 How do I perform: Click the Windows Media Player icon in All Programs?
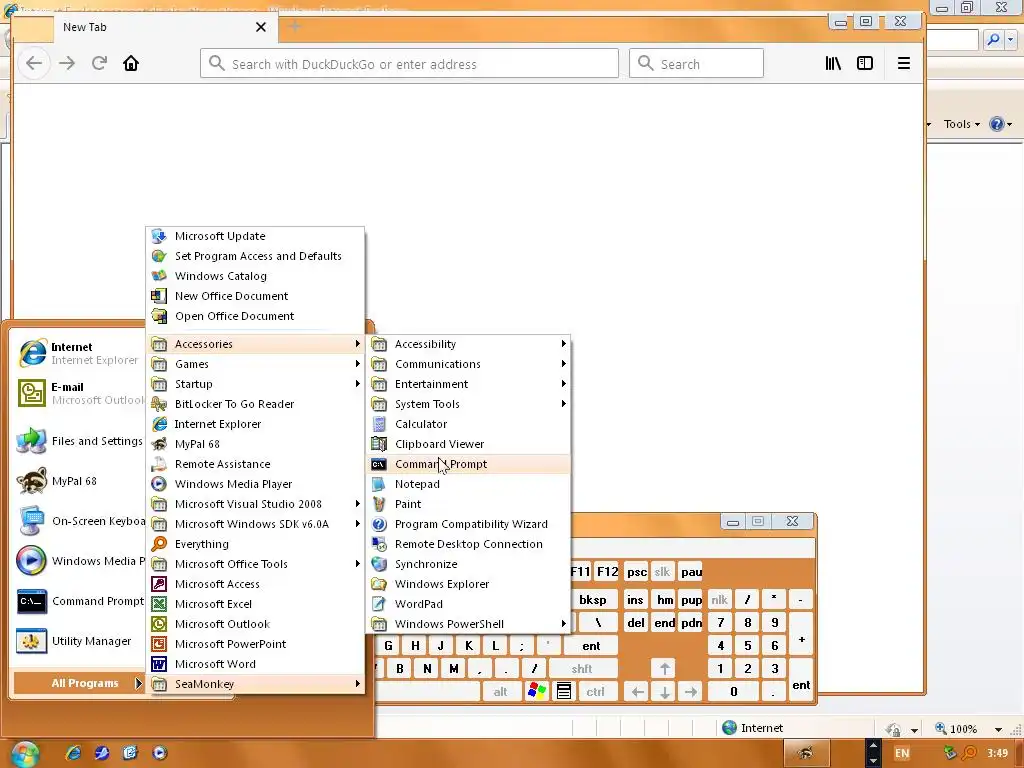coord(159,484)
